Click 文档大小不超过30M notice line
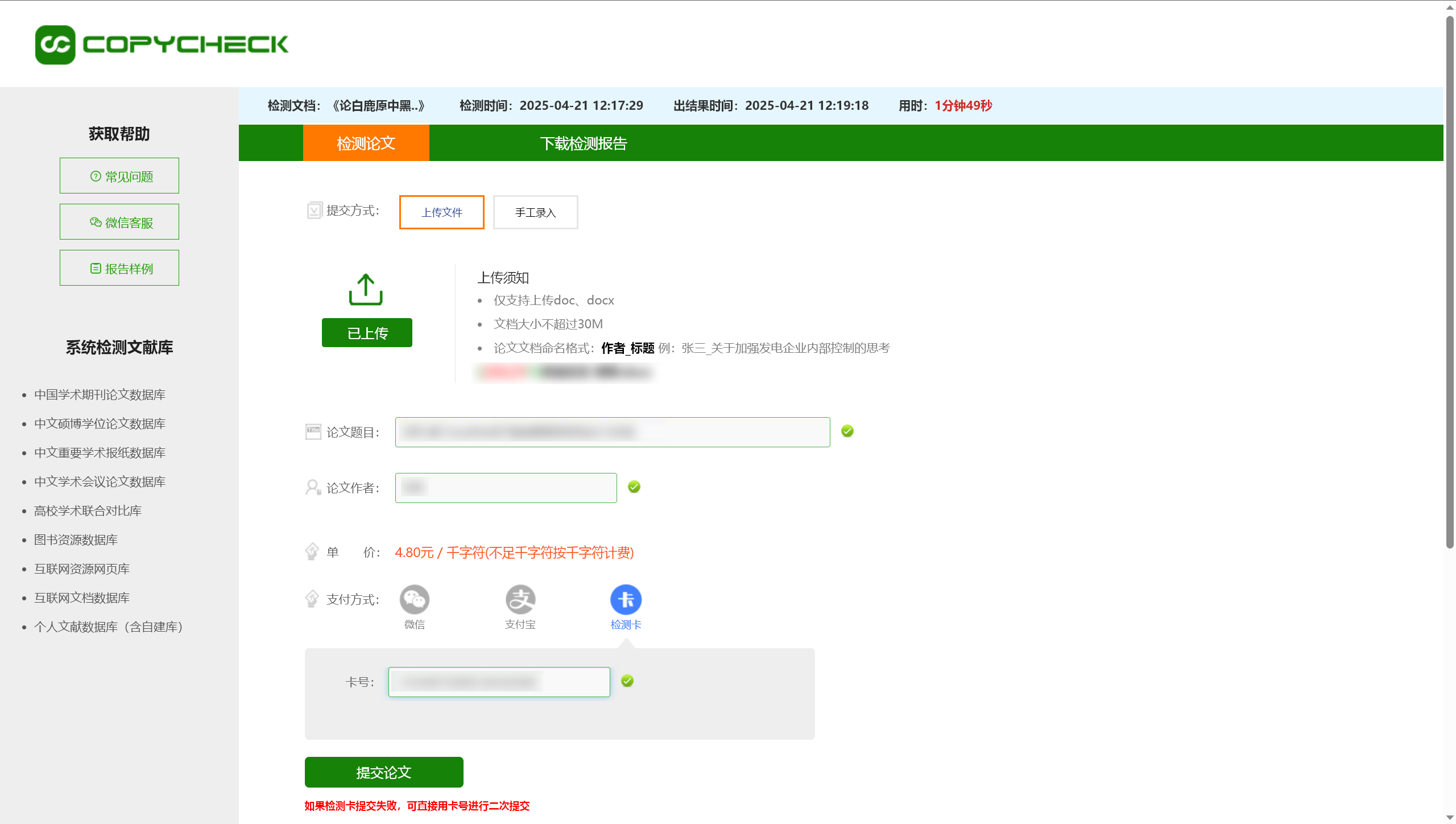This screenshot has width=1456, height=824. [x=548, y=324]
